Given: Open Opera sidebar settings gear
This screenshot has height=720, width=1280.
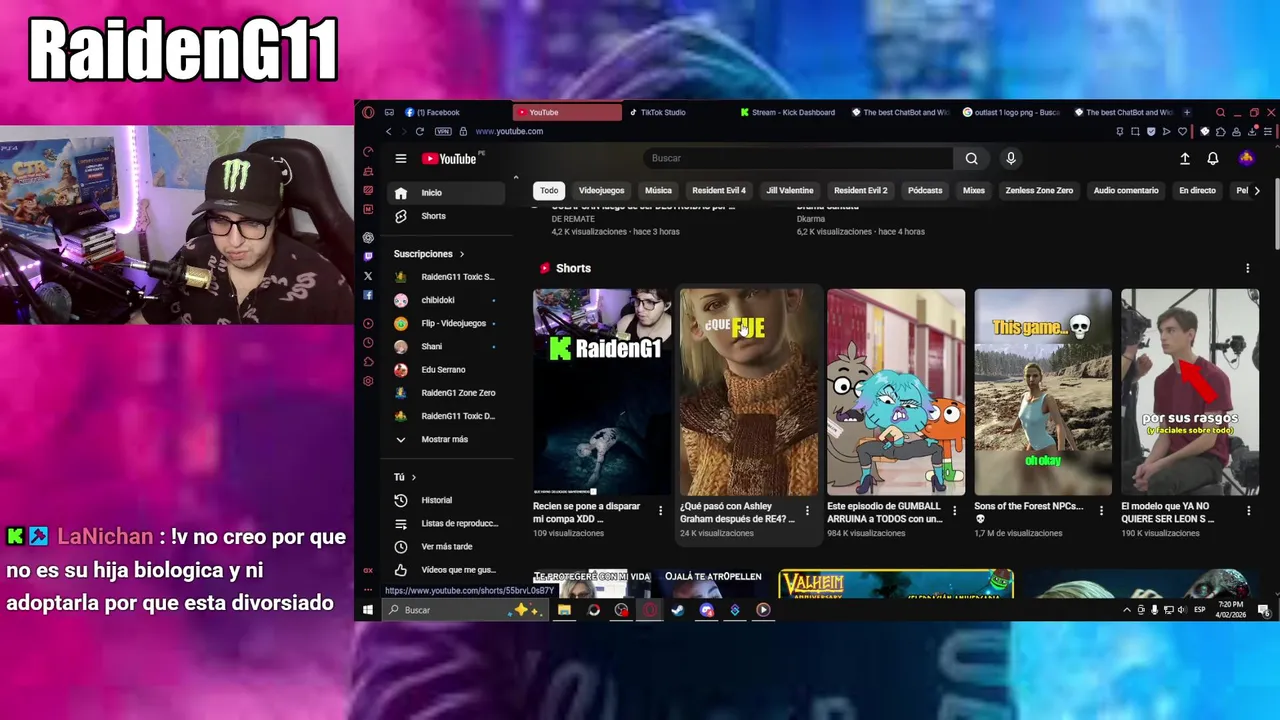Looking at the screenshot, I should [368, 381].
